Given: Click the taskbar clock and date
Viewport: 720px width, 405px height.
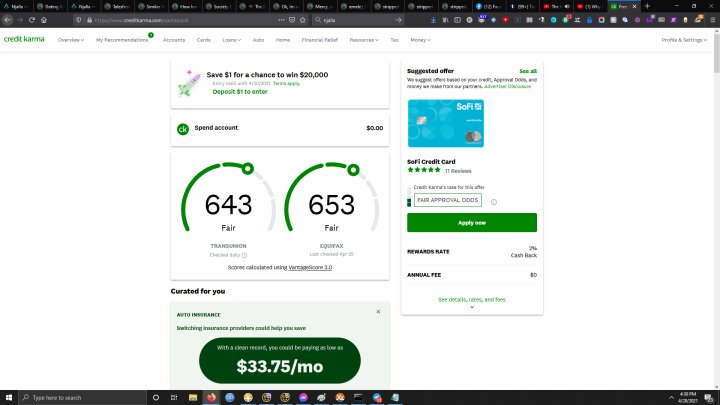Looking at the screenshot, I should pyautogui.click(x=687, y=397).
